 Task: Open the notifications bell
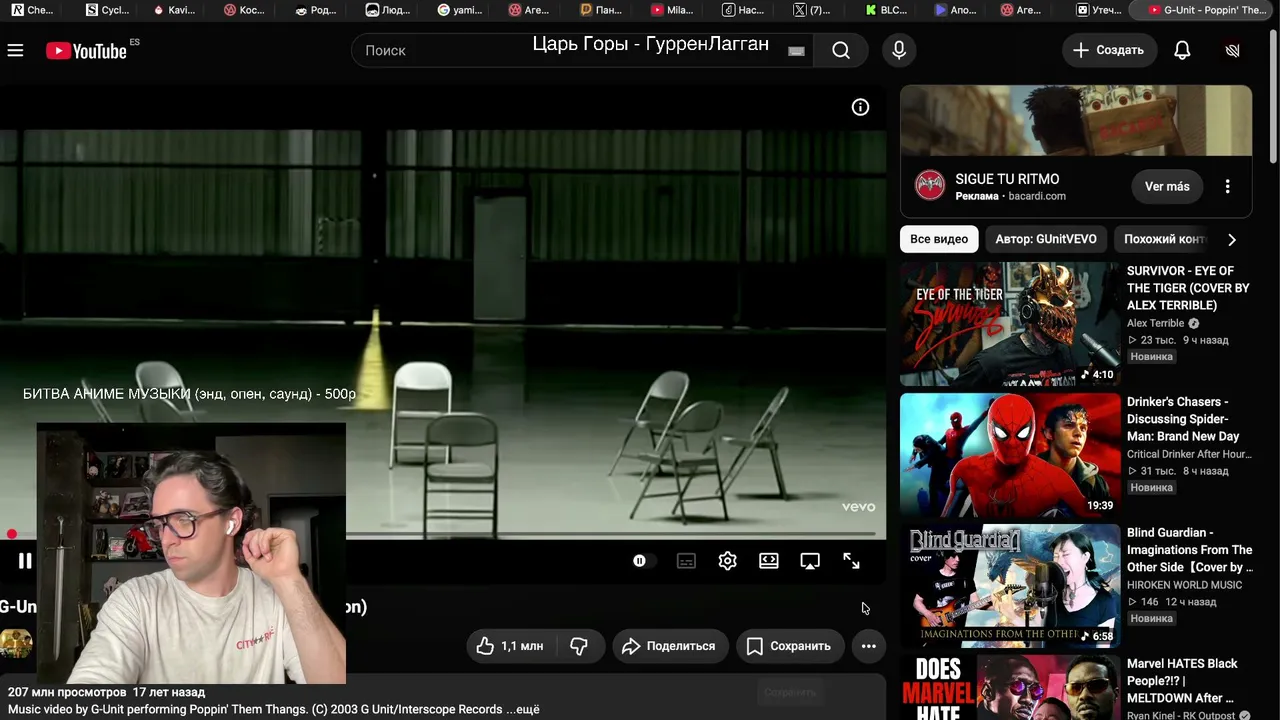(x=1182, y=50)
